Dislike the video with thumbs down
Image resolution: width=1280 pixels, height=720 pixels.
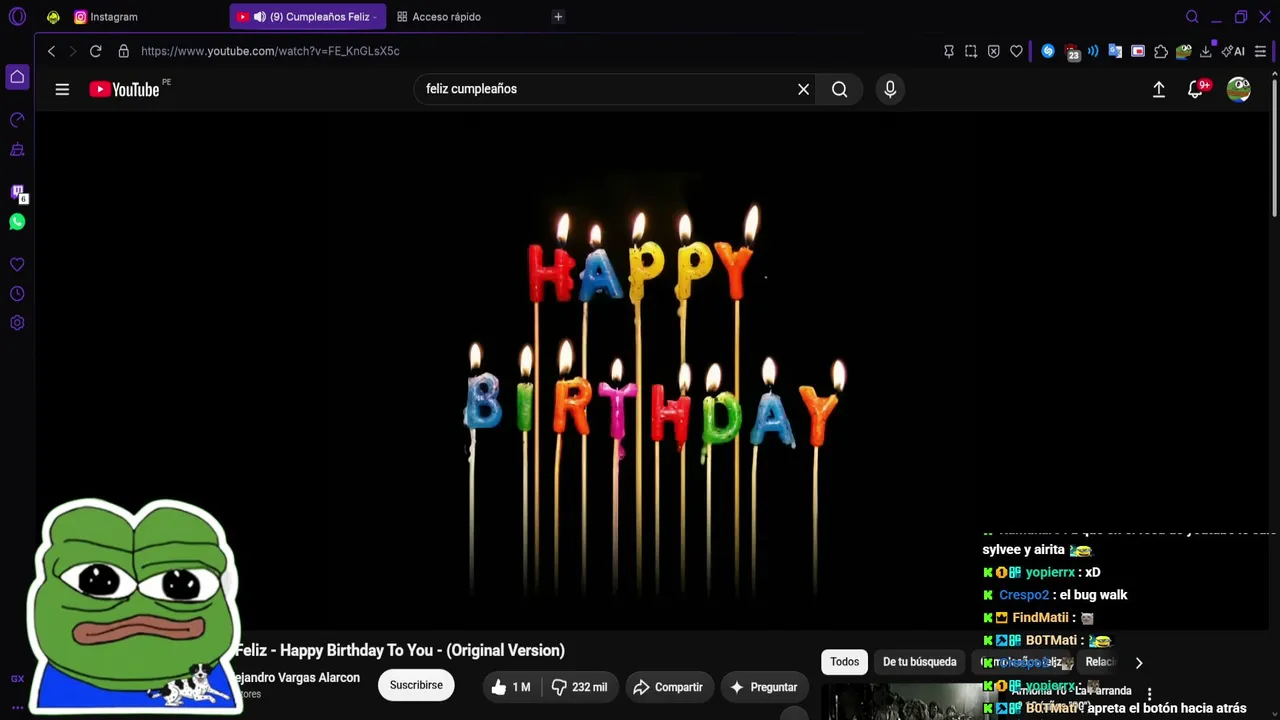tap(579, 687)
